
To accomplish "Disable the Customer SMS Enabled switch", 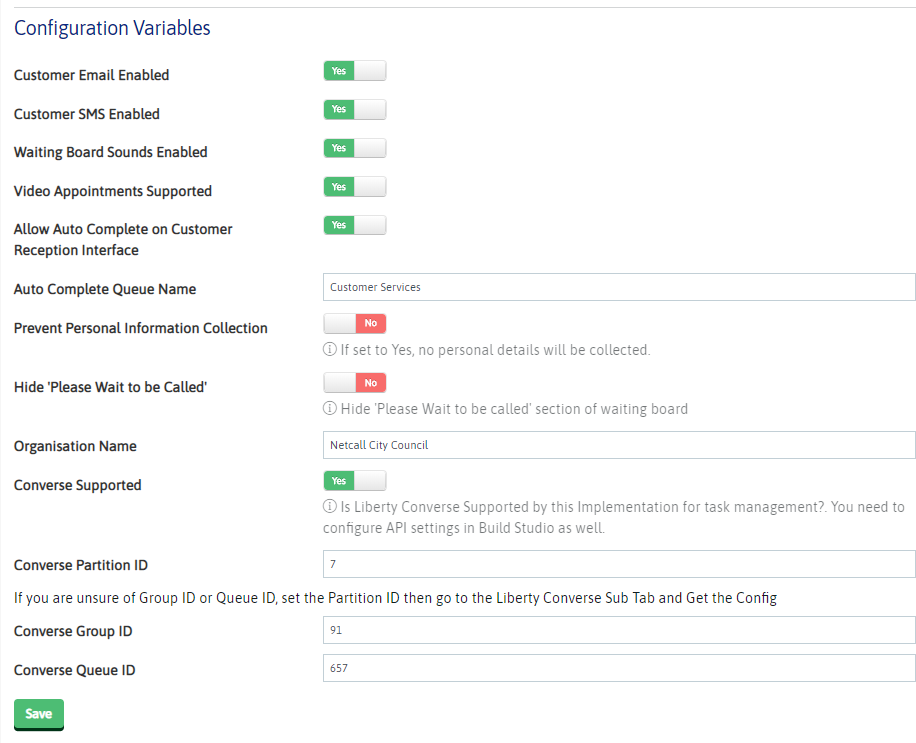I will click(354, 110).
